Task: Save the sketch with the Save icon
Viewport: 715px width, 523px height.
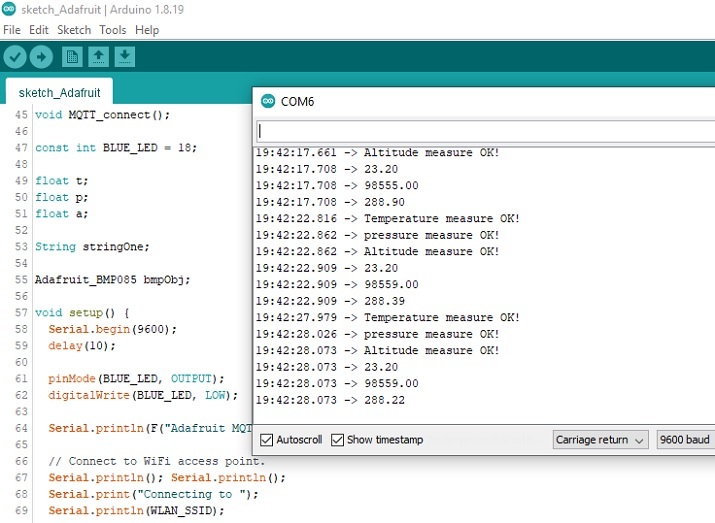Action: pos(125,57)
